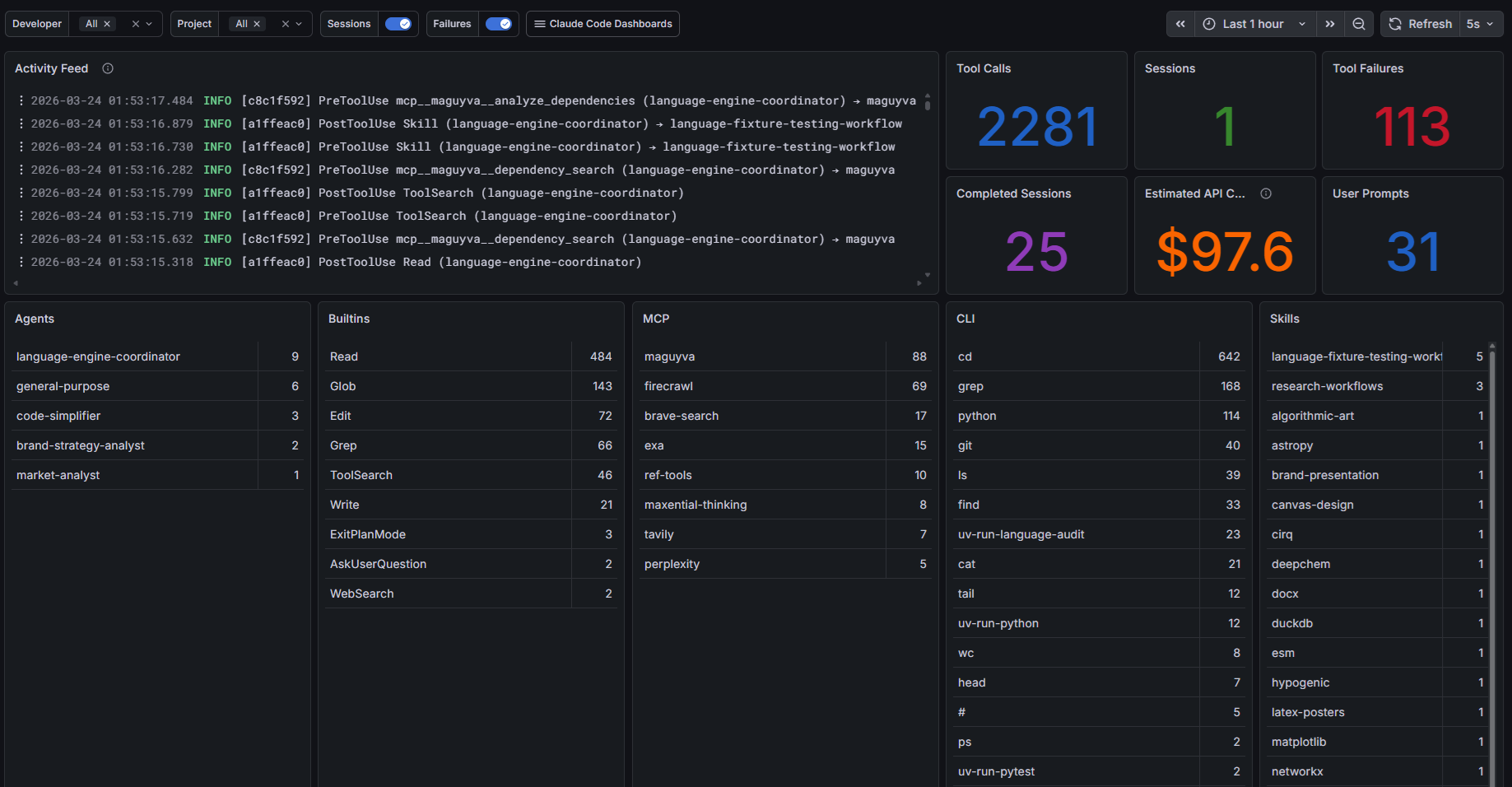Image resolution: width=1512 pixels, height=787 pixels.
Task: Remove the 'All' chip from Developer filter
Action: pos(107,24)
